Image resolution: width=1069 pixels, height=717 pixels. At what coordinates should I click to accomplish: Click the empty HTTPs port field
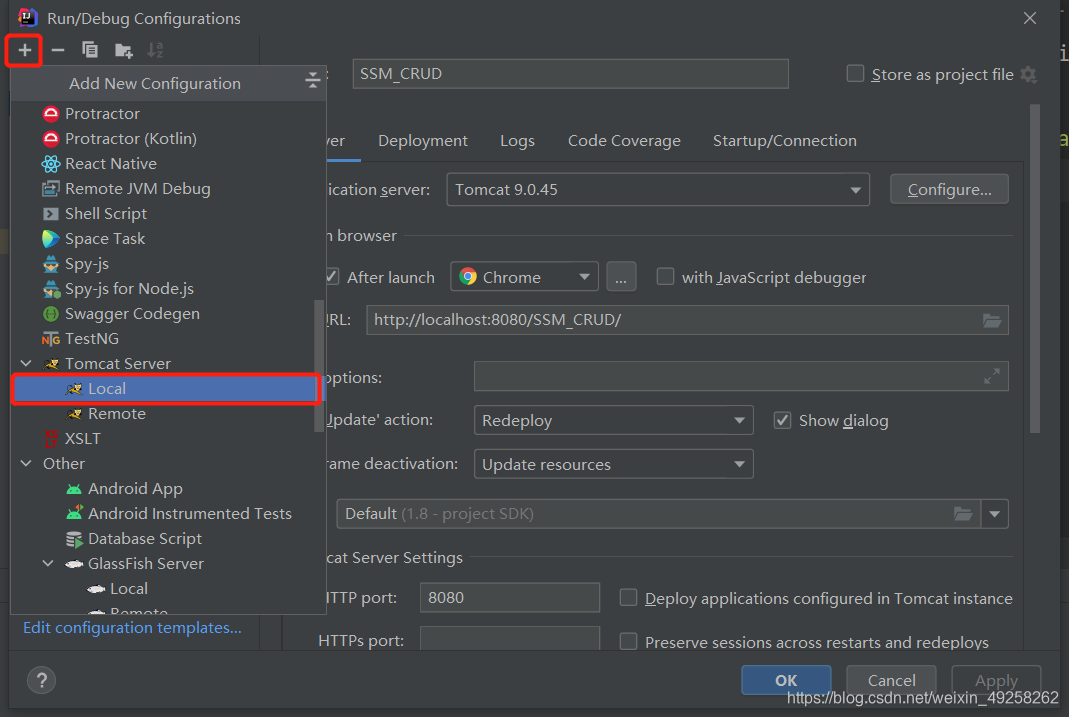coord(509,639)
